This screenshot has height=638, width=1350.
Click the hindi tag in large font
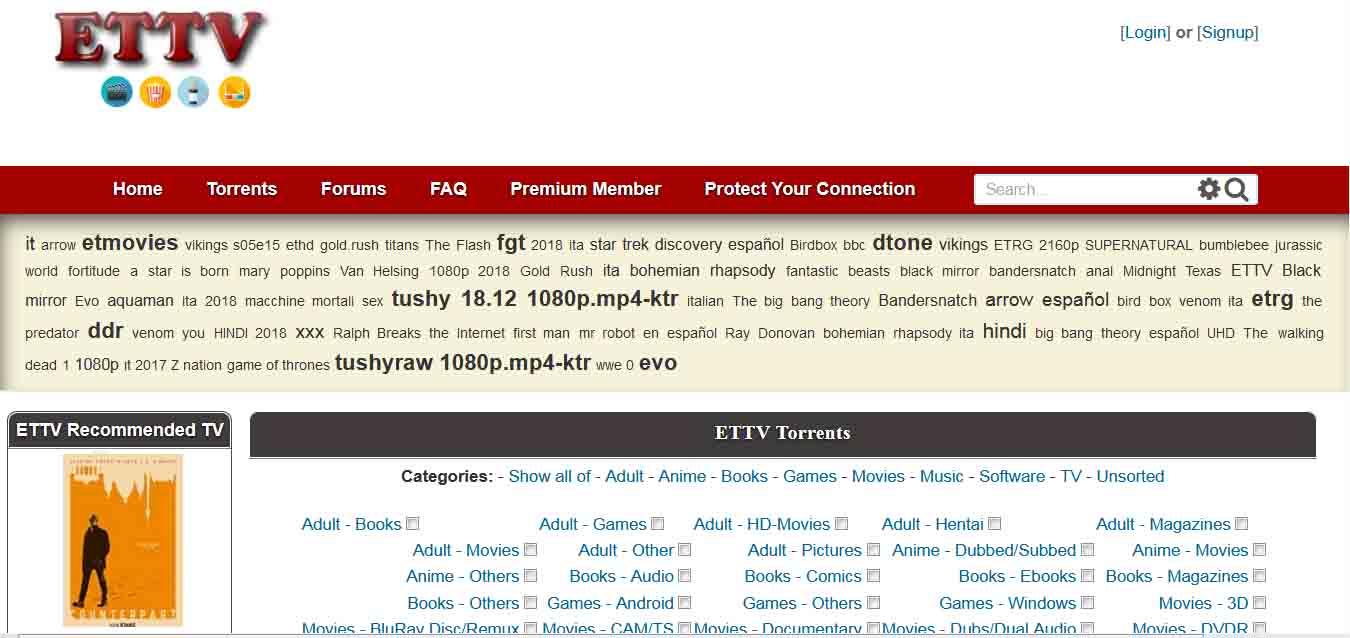[1004, 331]
